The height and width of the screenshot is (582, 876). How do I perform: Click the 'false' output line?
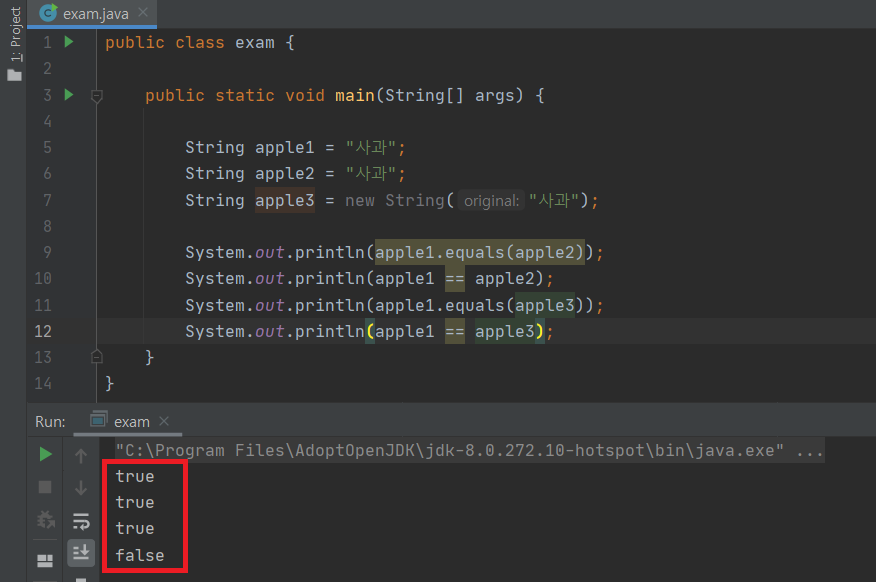point(140,555)
